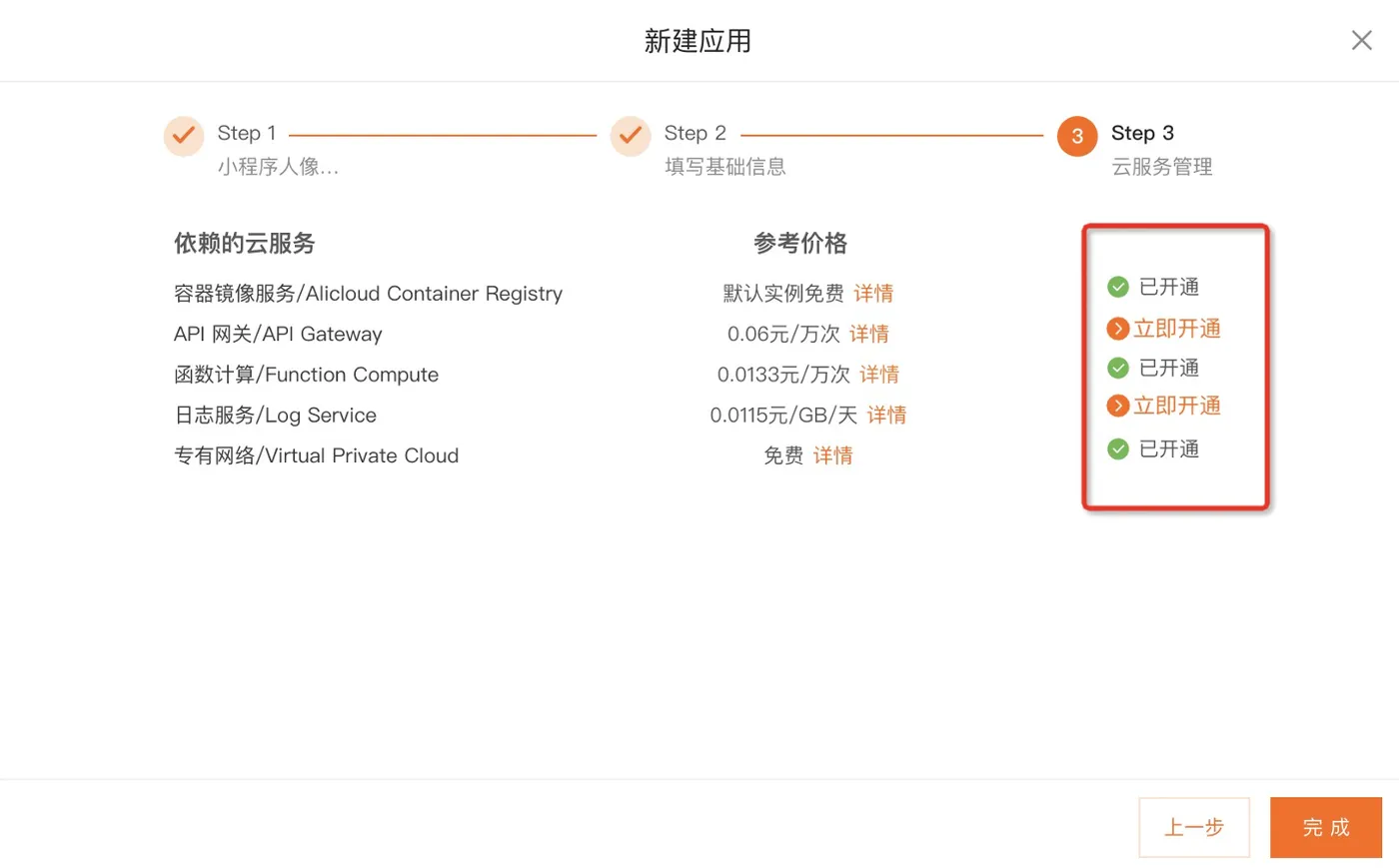Click 专有网络/Virtual Private Cloud row text
The height and width of the screenshot is (868, 1399).
[x=316, y=455]
